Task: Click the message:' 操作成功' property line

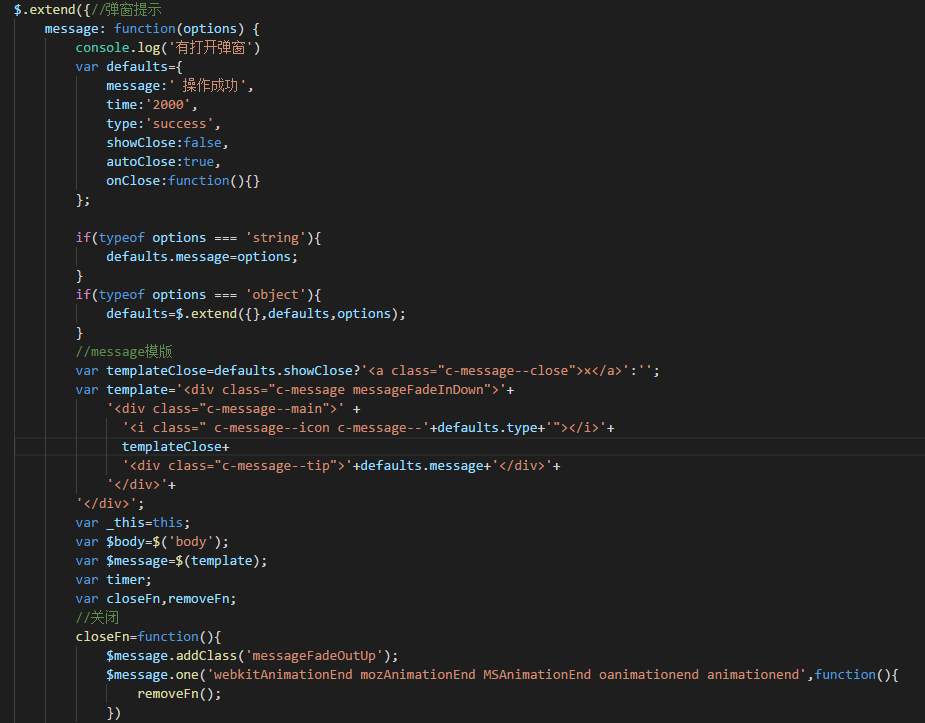Action: (x=179, y=86)
